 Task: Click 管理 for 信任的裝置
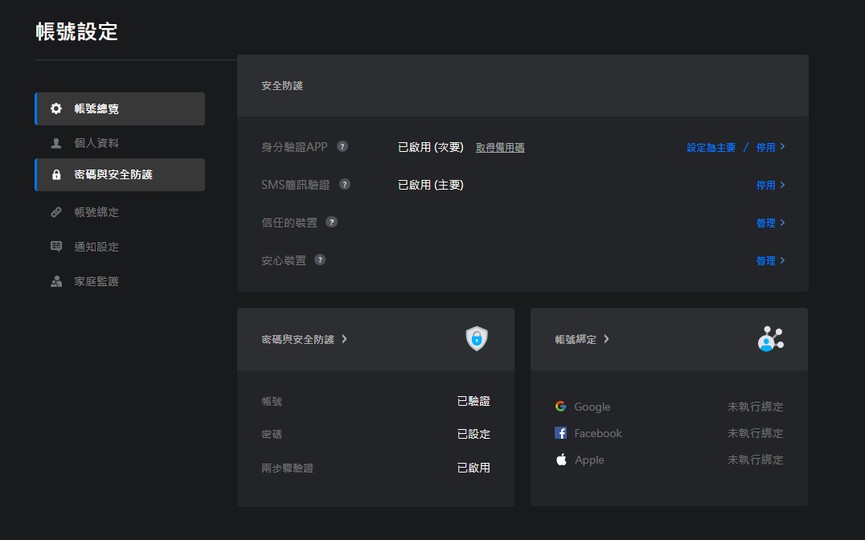(x=770, y=223)
